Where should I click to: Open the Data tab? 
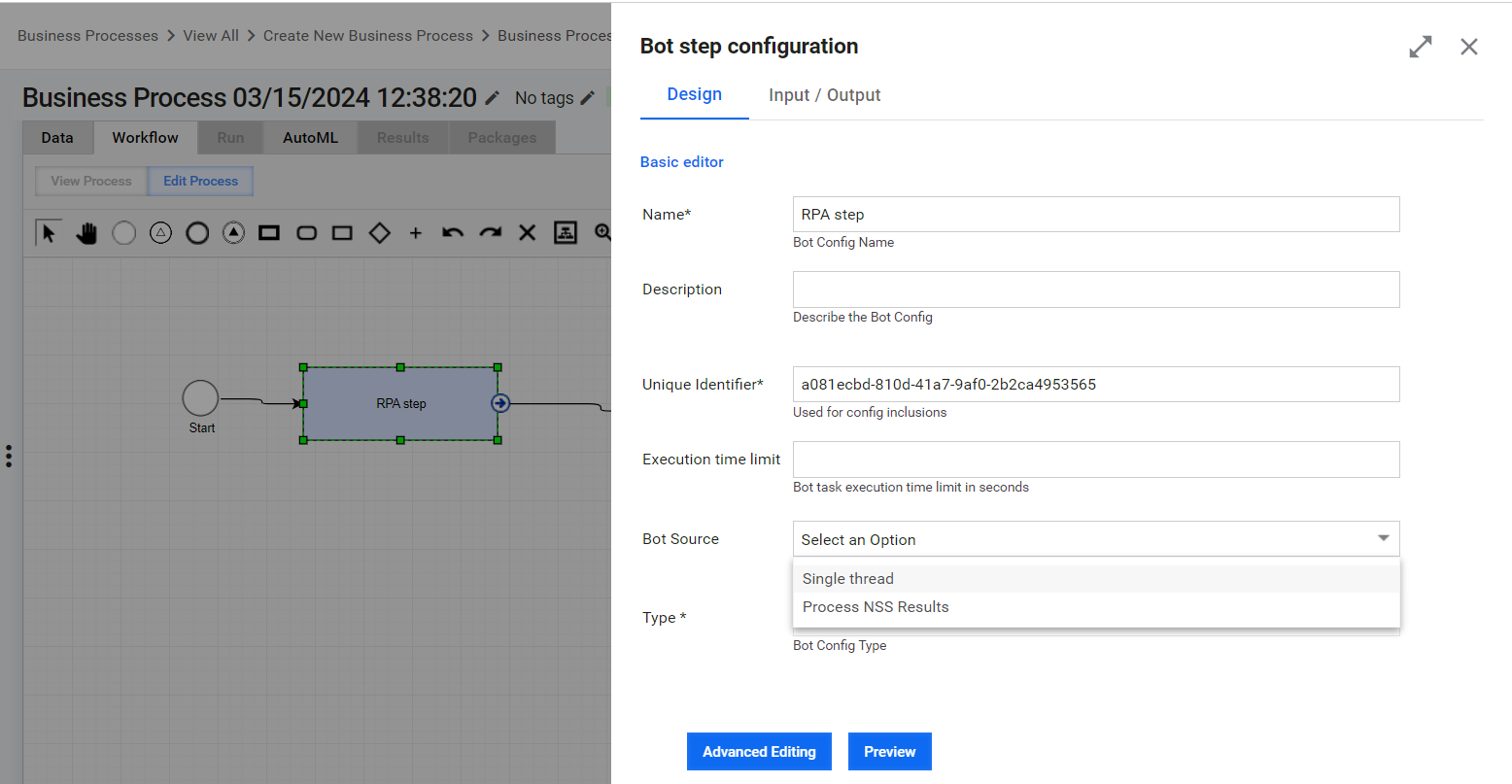pos(57,138)
